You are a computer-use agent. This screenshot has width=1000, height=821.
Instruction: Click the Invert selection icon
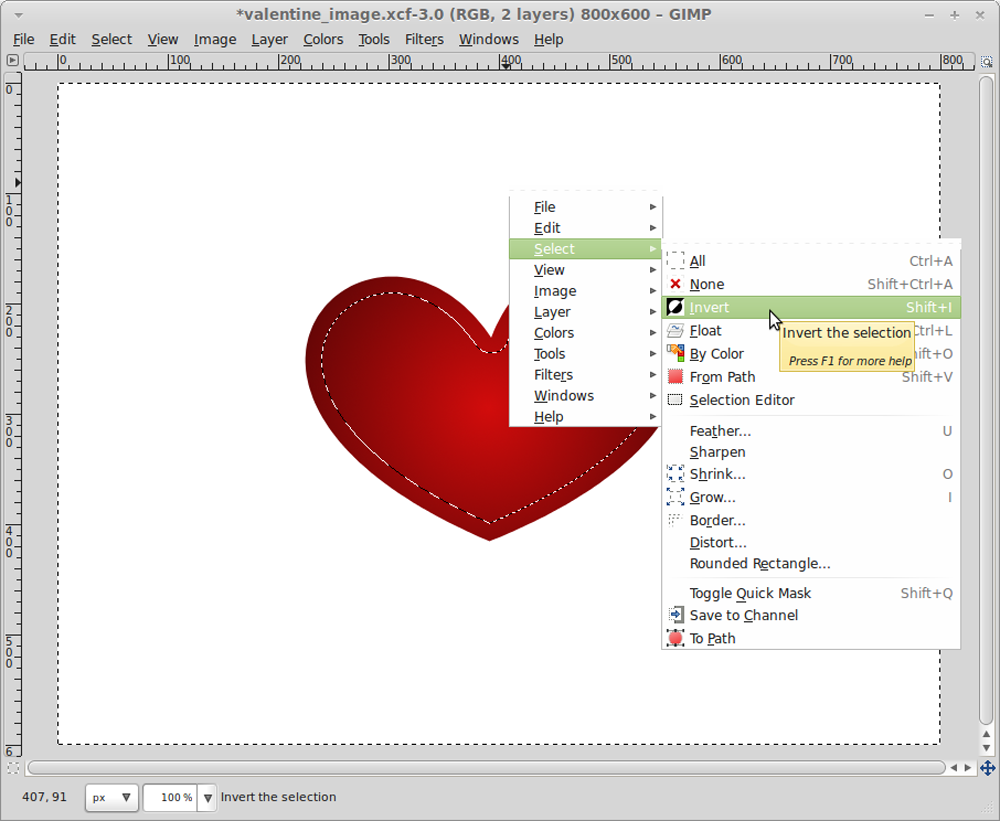[675, 307]
